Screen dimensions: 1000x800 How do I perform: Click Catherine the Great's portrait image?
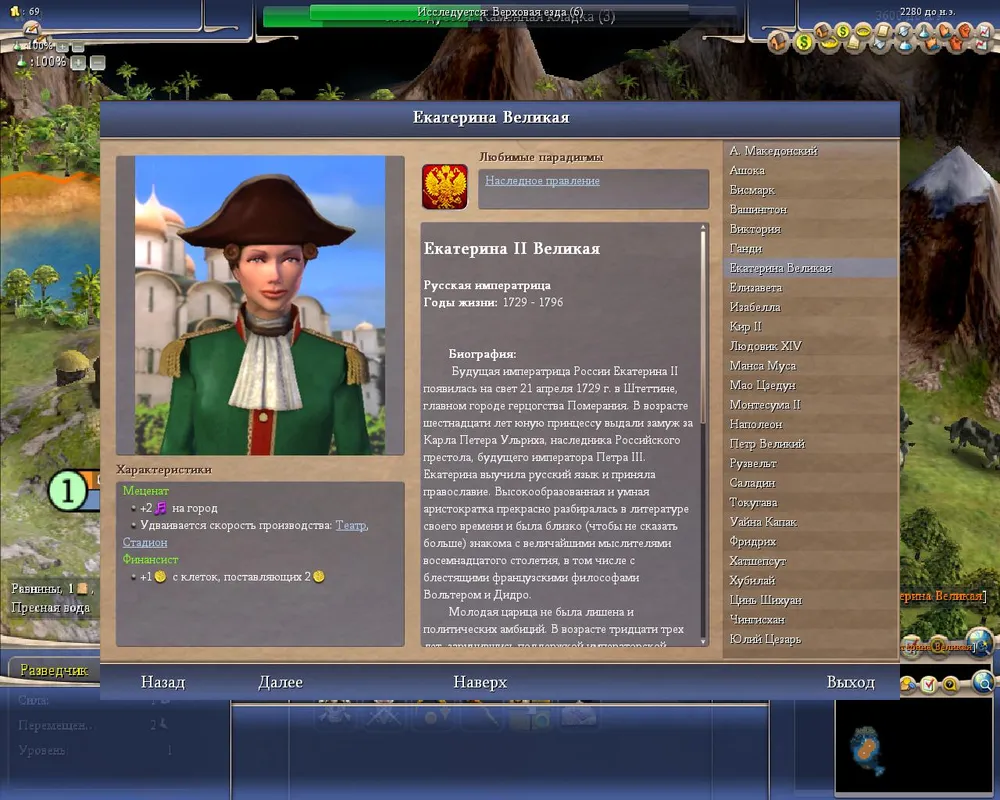(x=260, y=305)
